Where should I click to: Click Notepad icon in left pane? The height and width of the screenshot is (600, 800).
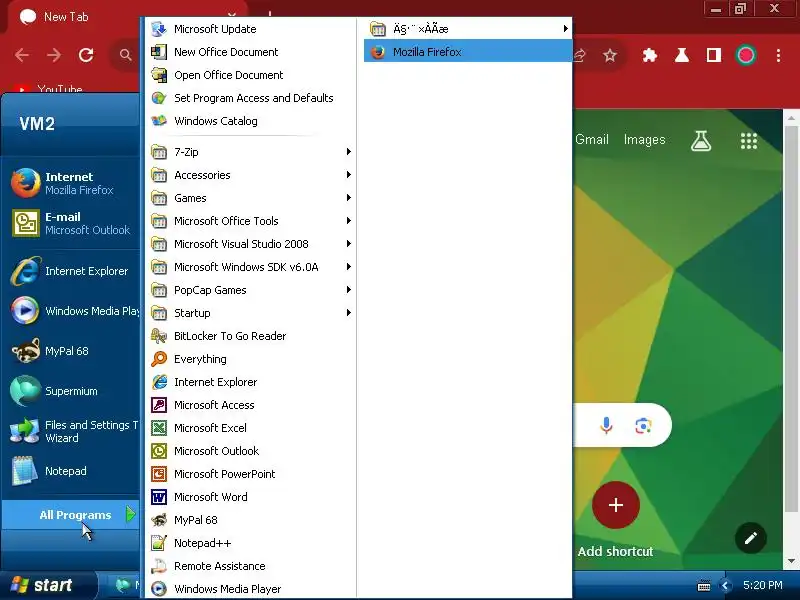pos(25,471)
